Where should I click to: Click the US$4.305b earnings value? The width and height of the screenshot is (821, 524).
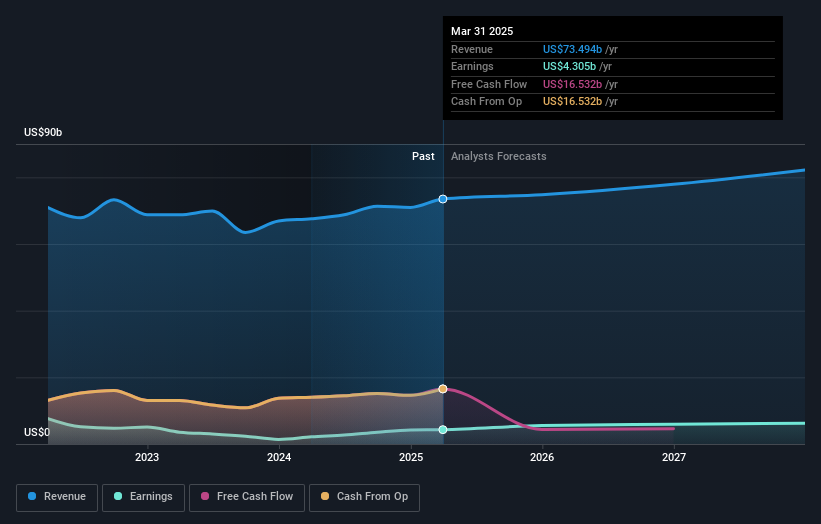(569, 66)
